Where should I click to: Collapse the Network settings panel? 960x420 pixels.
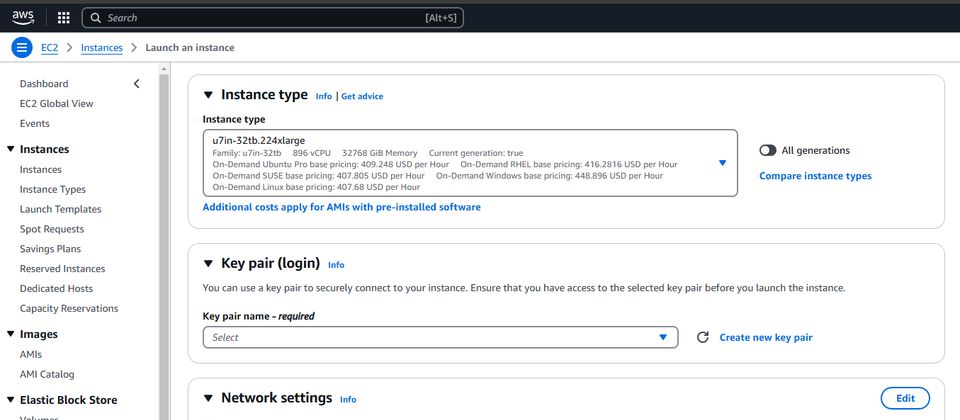click(x=208, y=399)
